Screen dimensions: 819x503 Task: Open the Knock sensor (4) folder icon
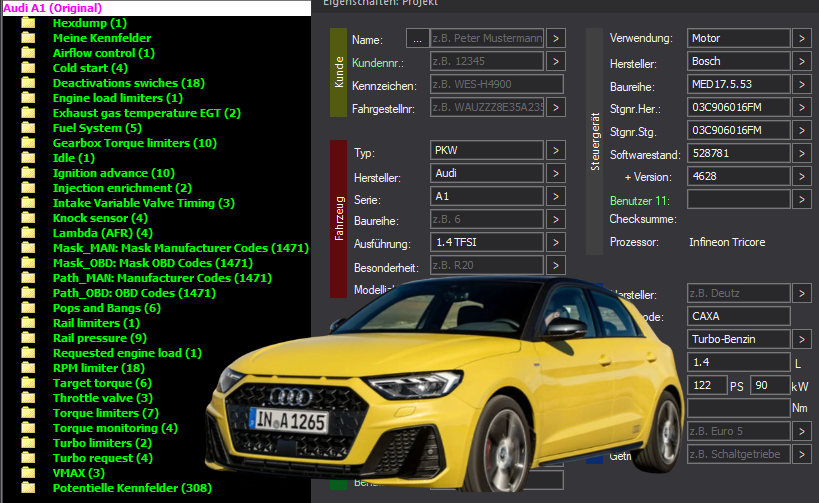coord(28,218)
